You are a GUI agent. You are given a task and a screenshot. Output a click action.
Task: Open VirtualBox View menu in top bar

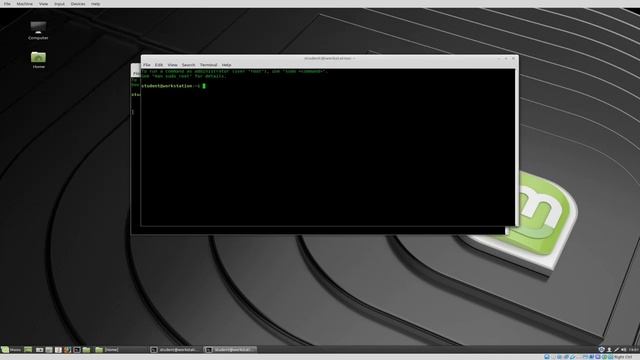[x=43, y=4]
